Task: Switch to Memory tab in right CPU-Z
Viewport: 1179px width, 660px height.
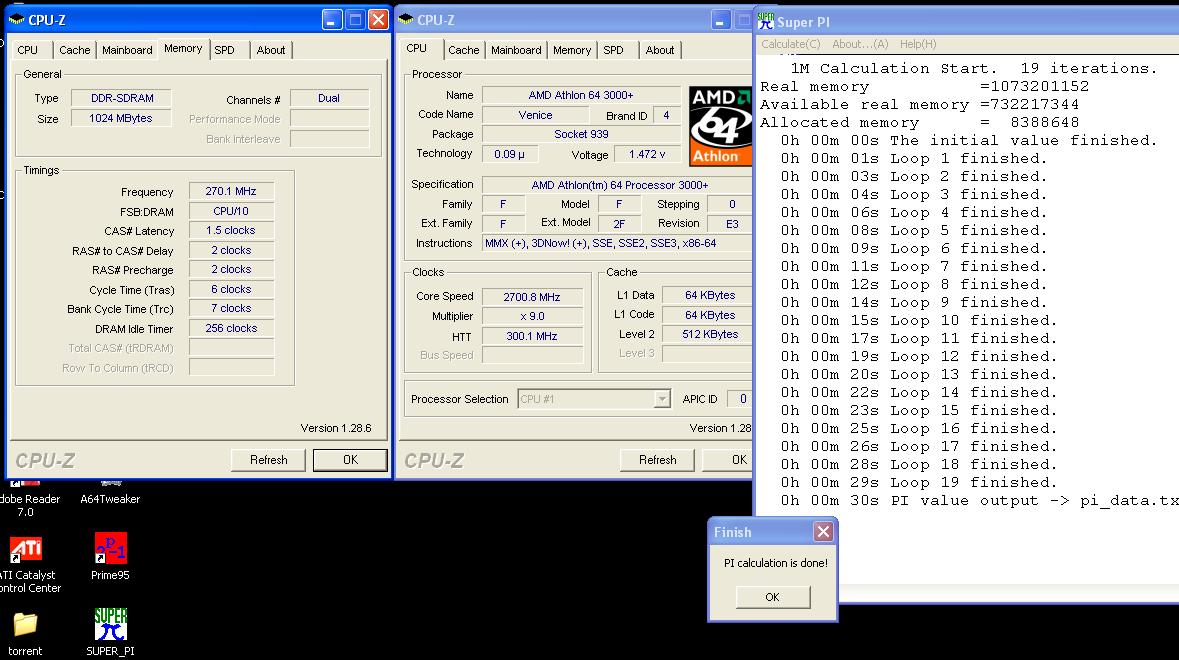Action: pos(571,50)
